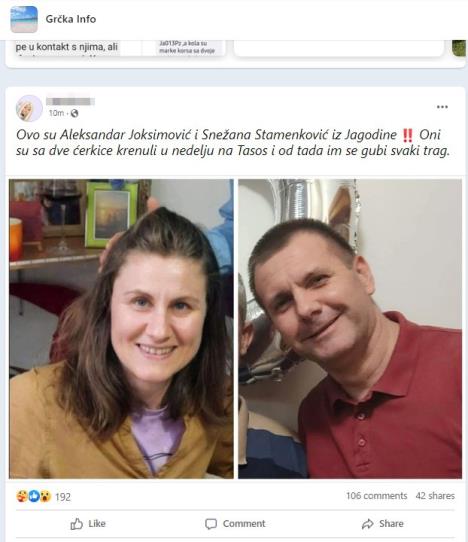Click the Comment button label
The image size is (468, 542).
(244, 524)
